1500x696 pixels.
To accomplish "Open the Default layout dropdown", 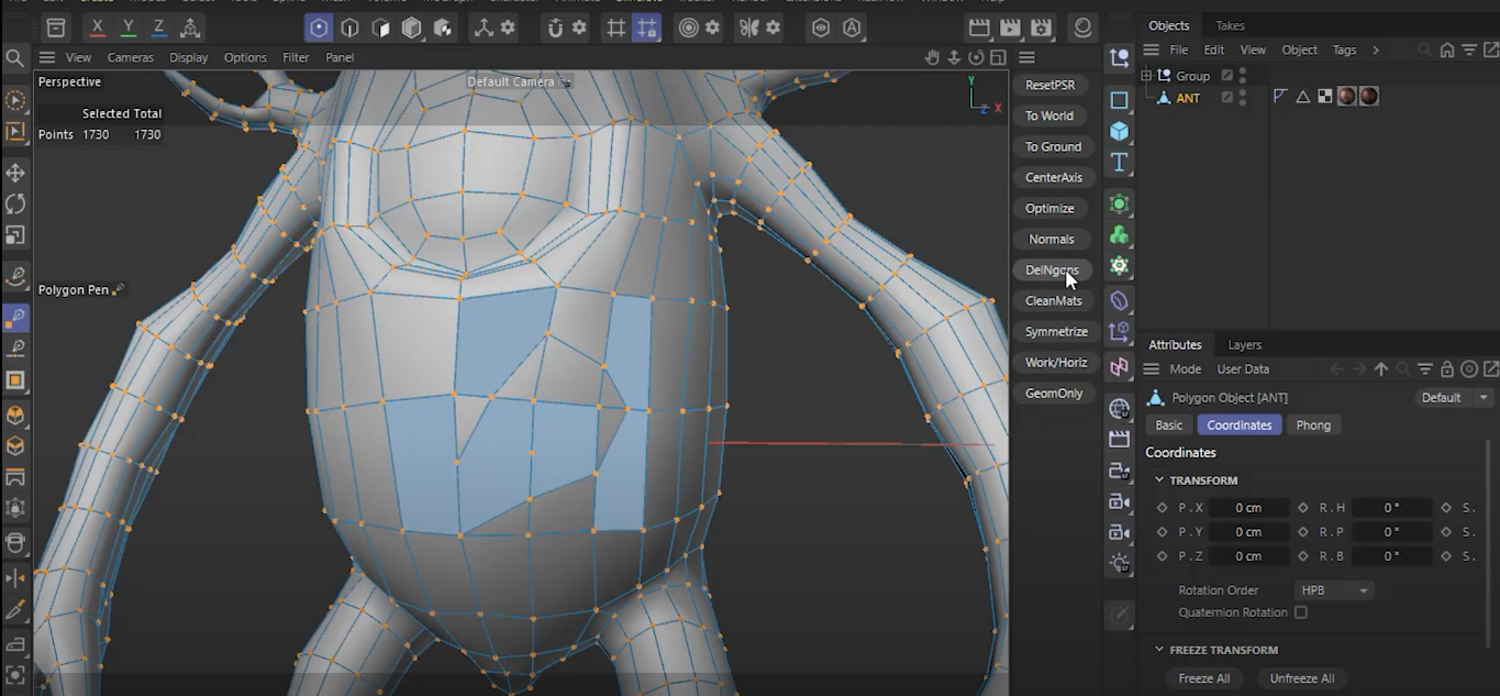I will point(1454,398).
